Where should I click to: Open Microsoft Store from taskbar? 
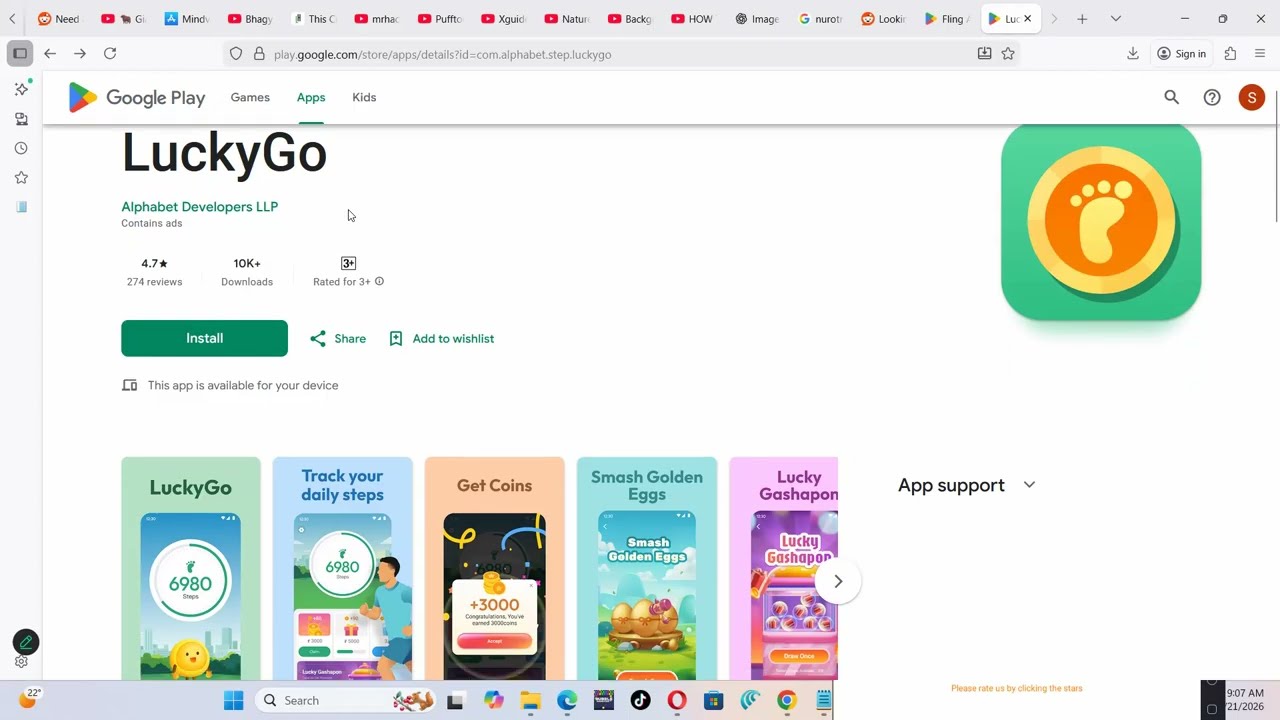(713, 700)
